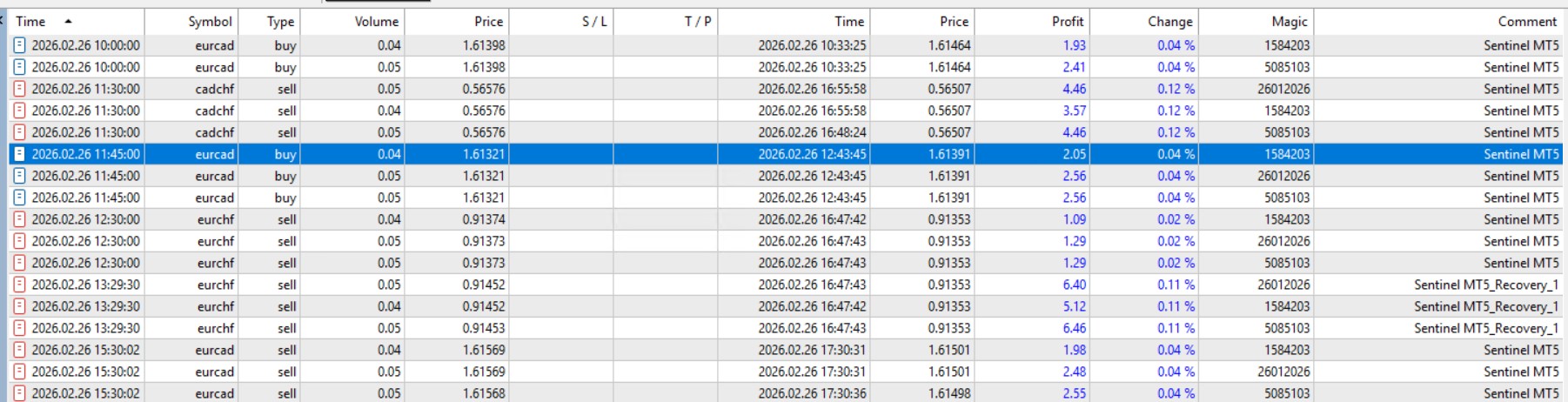1568x402 pixels.
Task: Sort trades by the Profit column header
Action: [x=1067, y=22]
